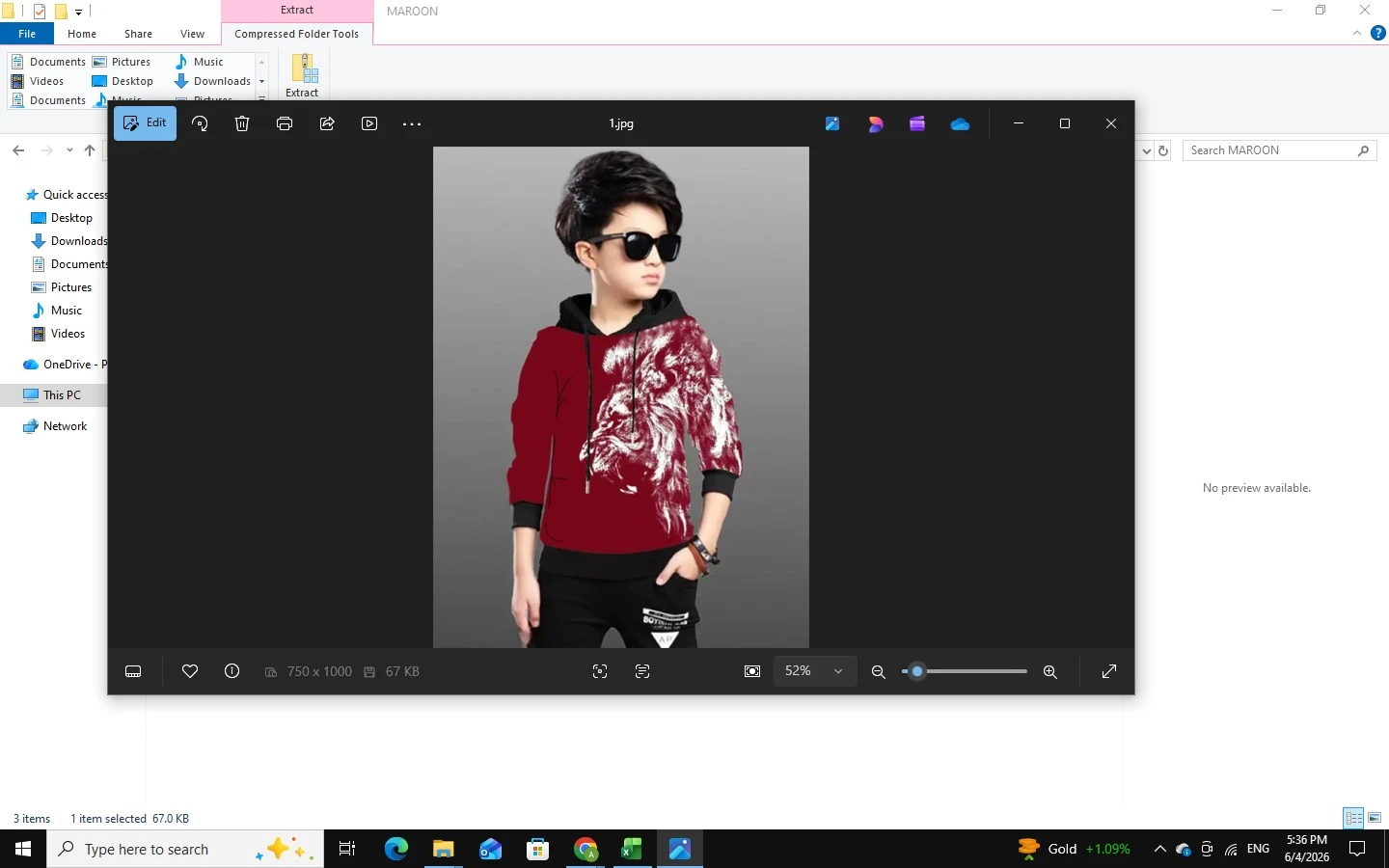Show file info with the info icon

pyautogui.click(x=232, y=671)
